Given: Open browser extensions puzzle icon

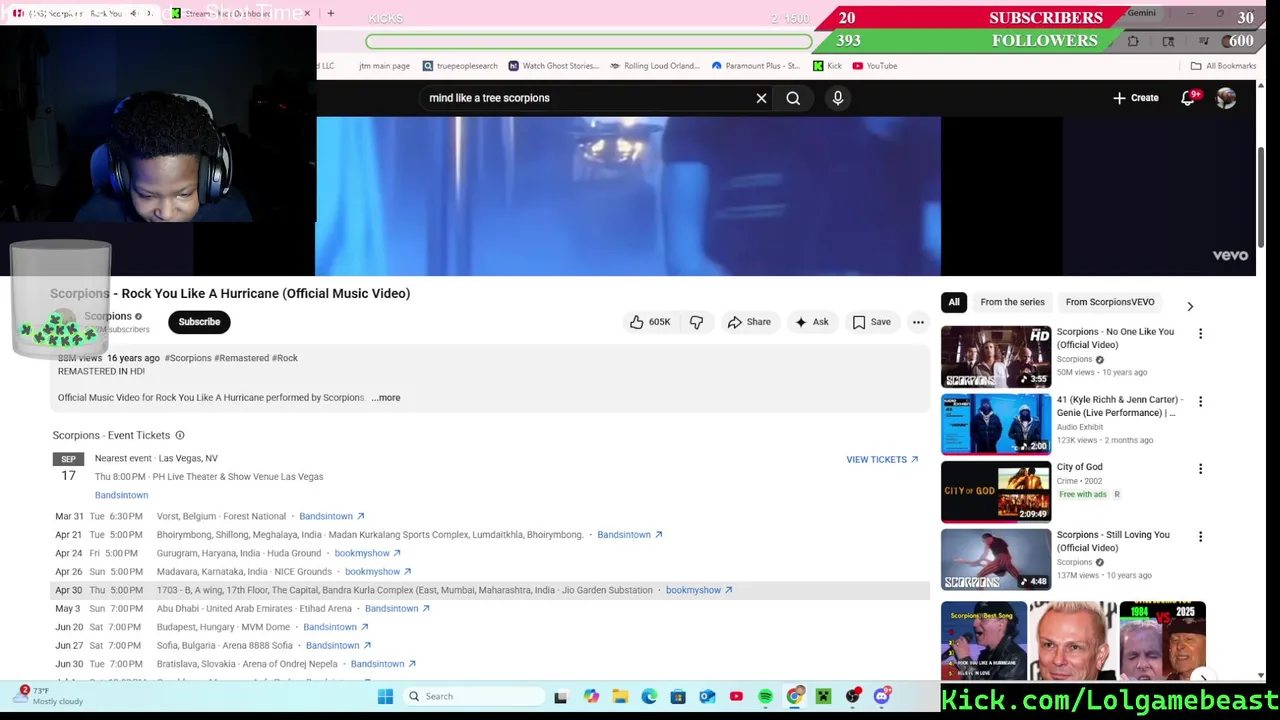Looking at the screenshot, I should tap(1133, 41).
